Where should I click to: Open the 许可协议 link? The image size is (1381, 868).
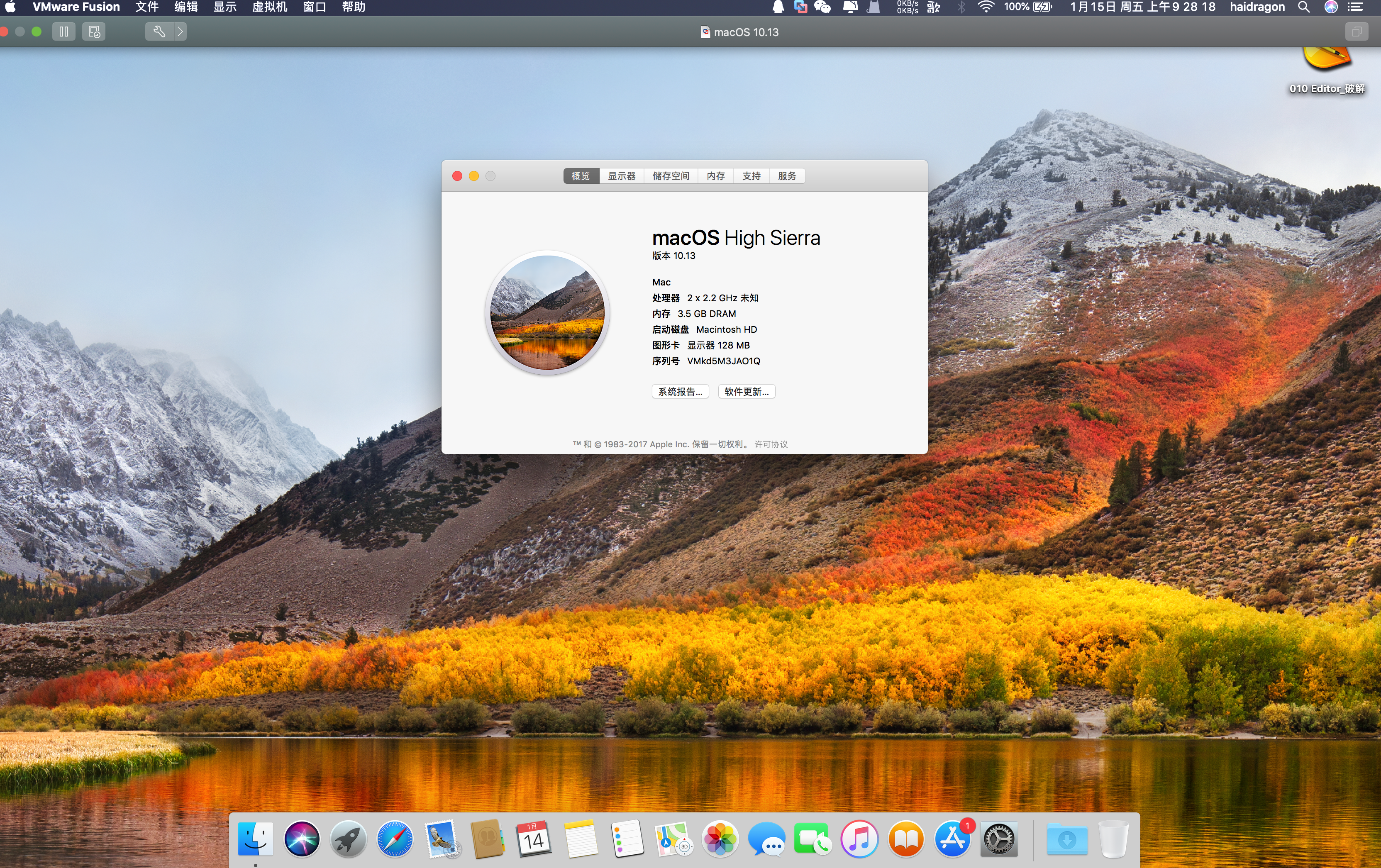pyautogui.click(x=771, y=444)
